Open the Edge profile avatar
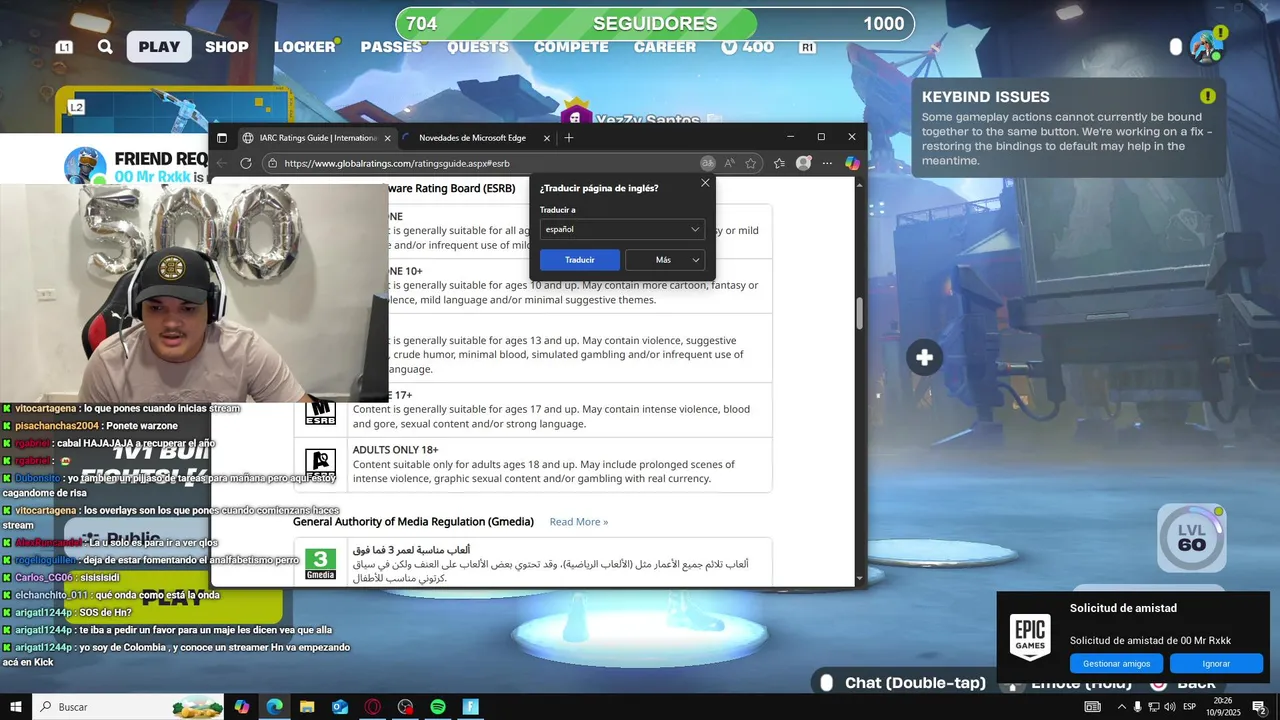This screenshot has height=720, width=1280. (x=803, y=163)
